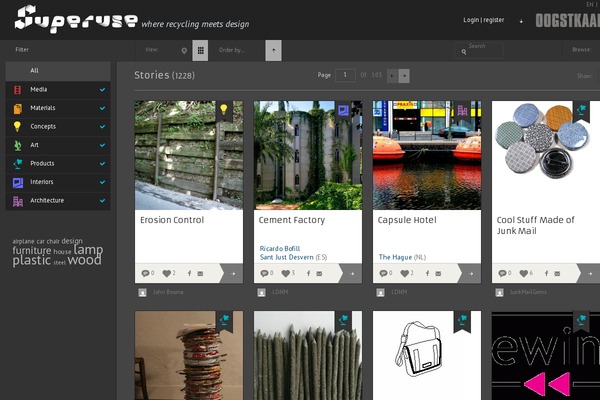This screenshot has height=400, width=600.
Task: Toggle the Materials filter checkmark
Action: pyautogui.click(x=102, y=108)
